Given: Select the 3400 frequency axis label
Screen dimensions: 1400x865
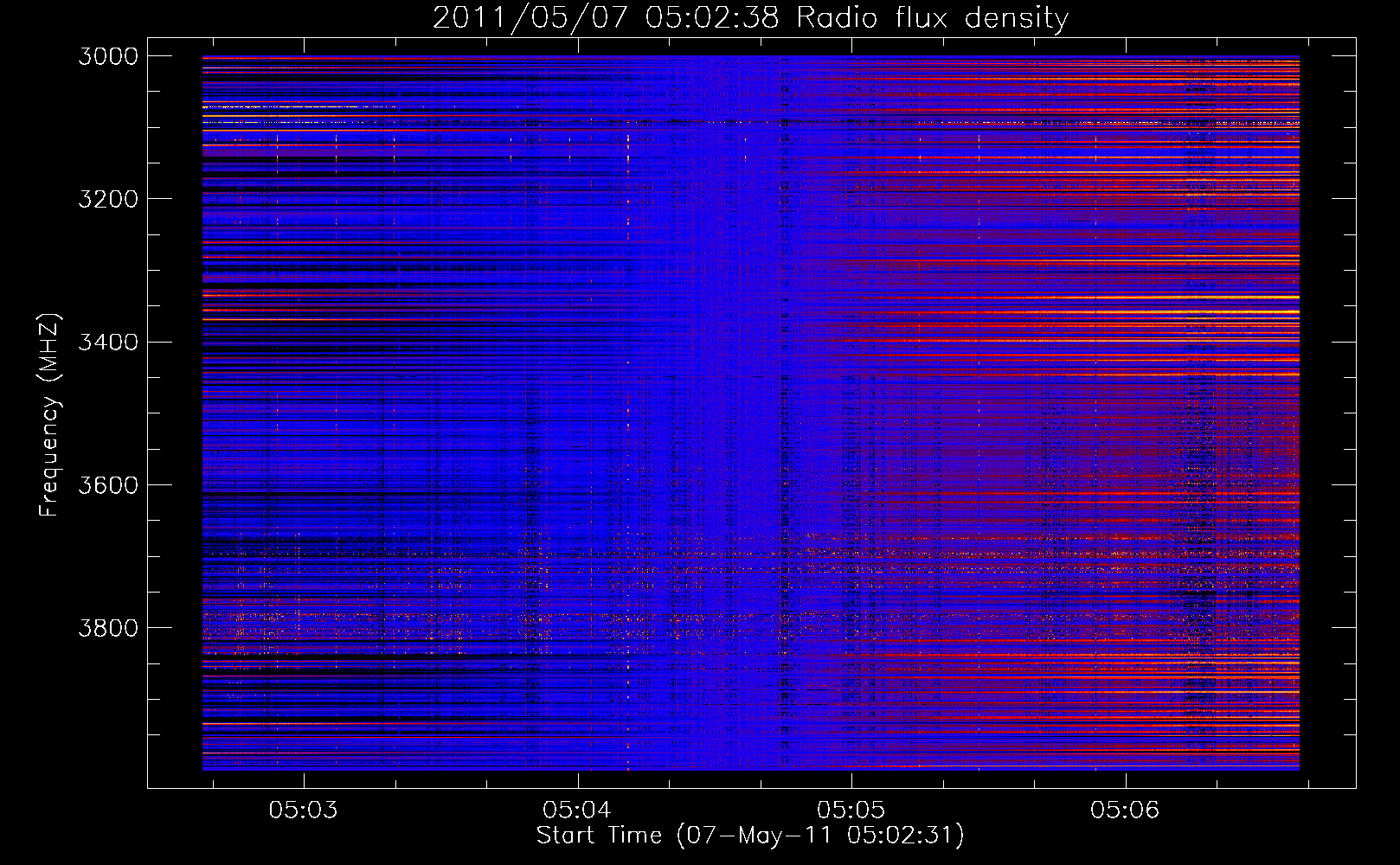Looking at the screenshot, I should [108, 343].
